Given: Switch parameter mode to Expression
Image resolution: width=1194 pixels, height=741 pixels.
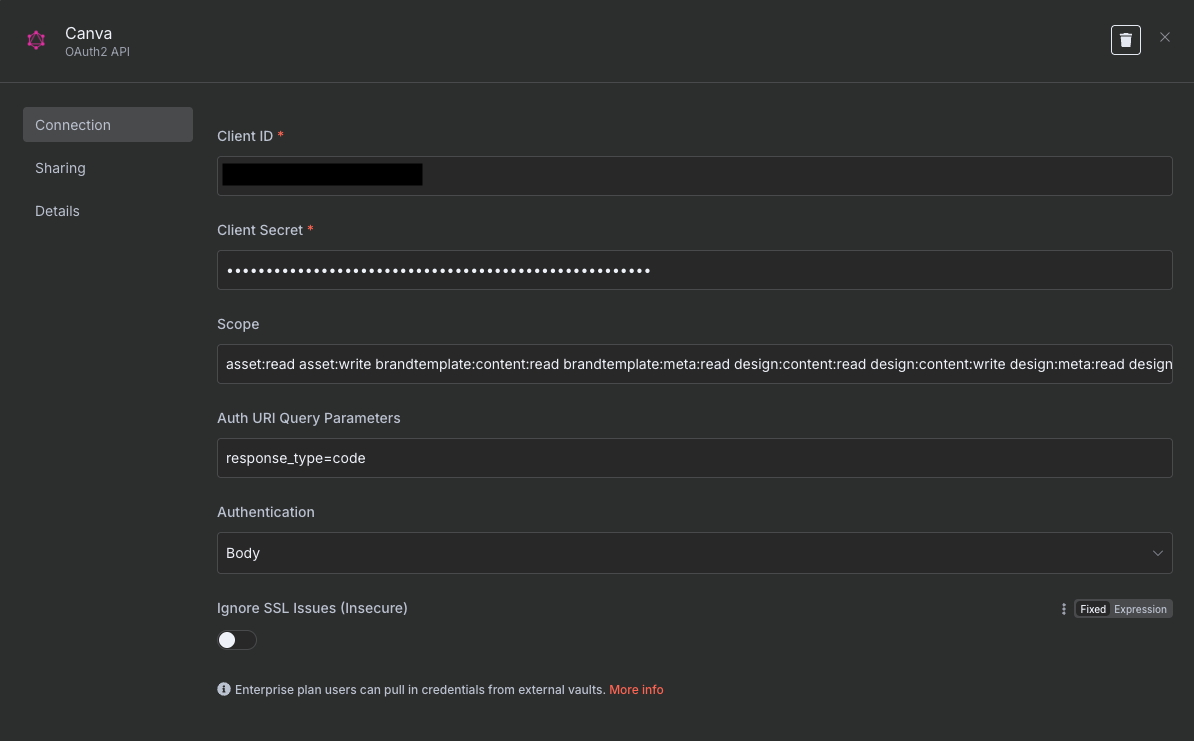Looking at the screenshot, I should [1140, 609].
